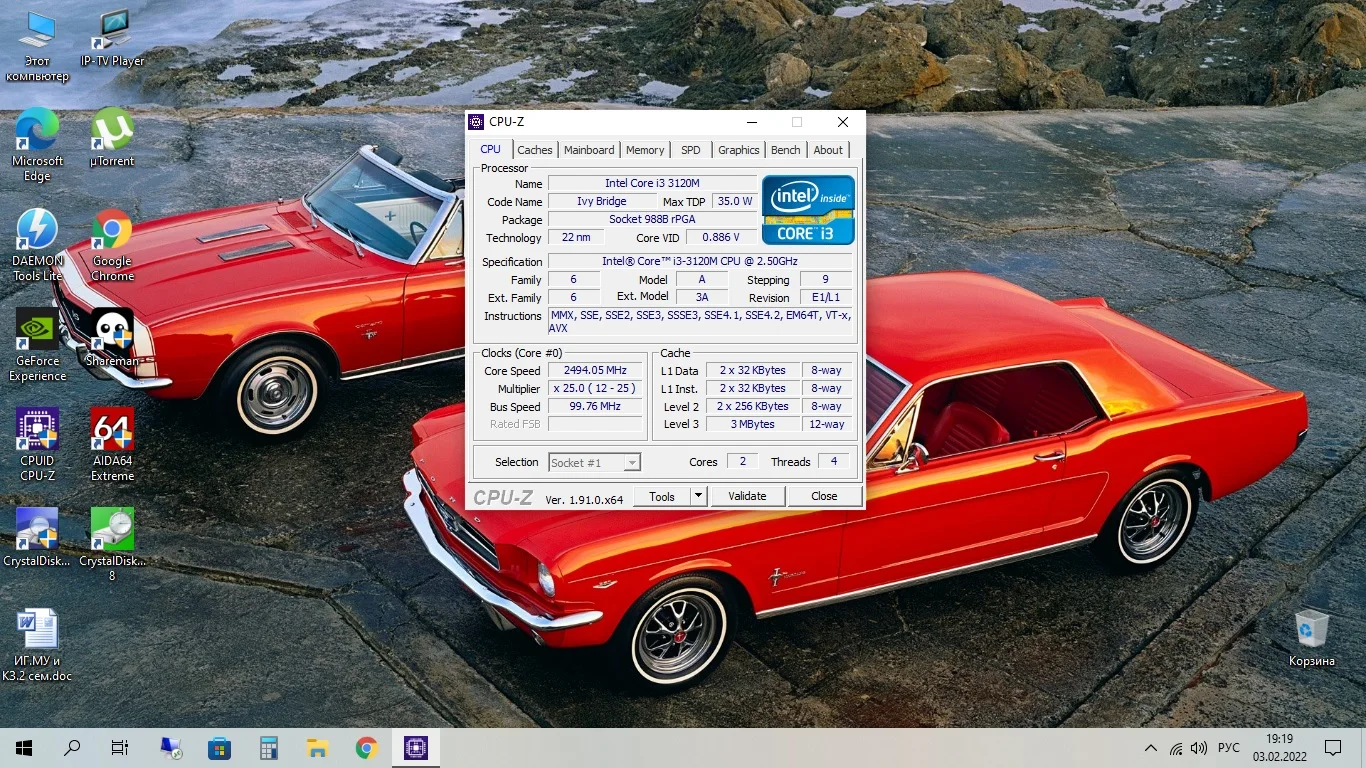Expand the Tools dropdown arrow
Screen dimensions: 1366x768
[698, 496]
